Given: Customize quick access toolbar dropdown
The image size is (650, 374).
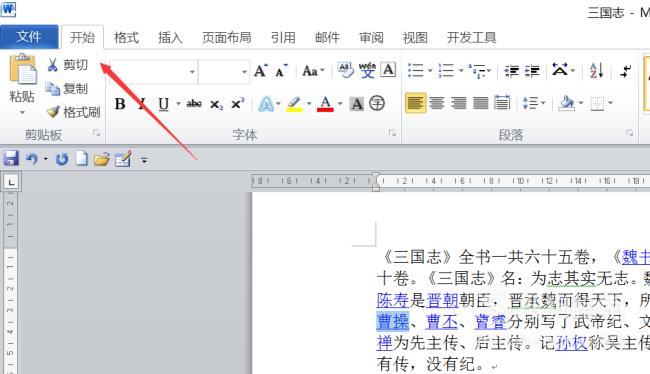Looking at the screenshot, I should [144, 160].
